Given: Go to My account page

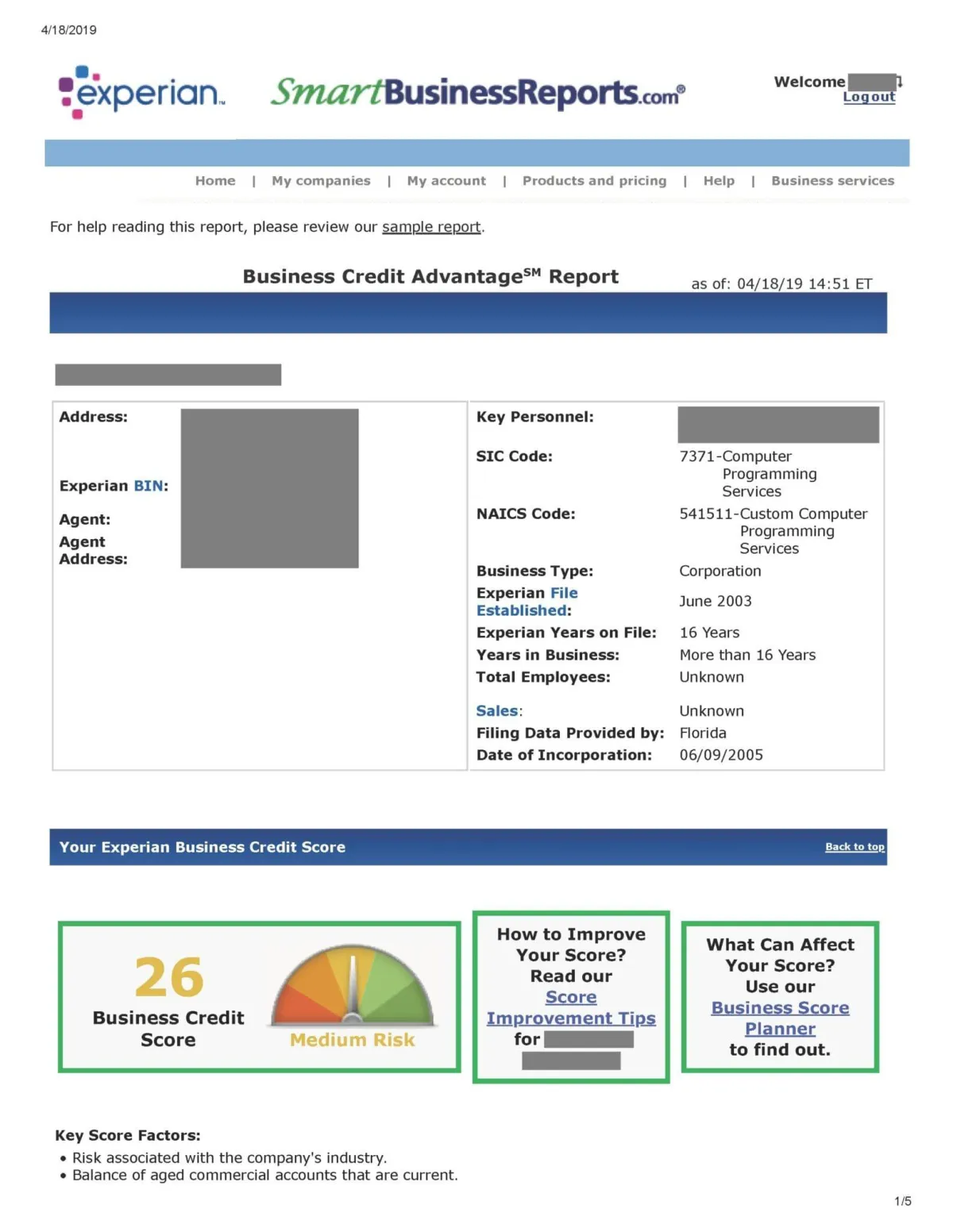Looking at the screenshot, I should 446,181.
